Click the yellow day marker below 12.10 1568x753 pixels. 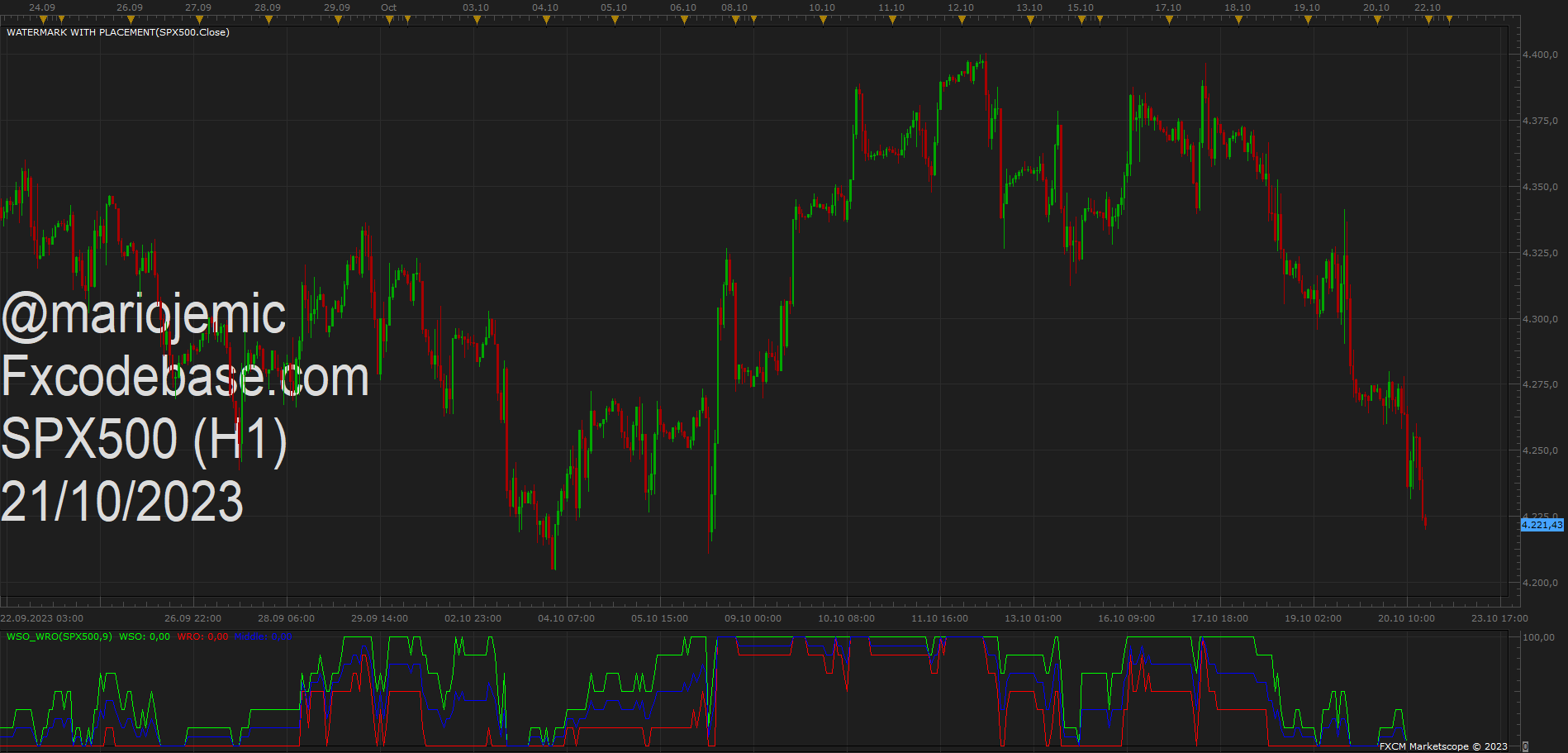[x=962, y=20]
